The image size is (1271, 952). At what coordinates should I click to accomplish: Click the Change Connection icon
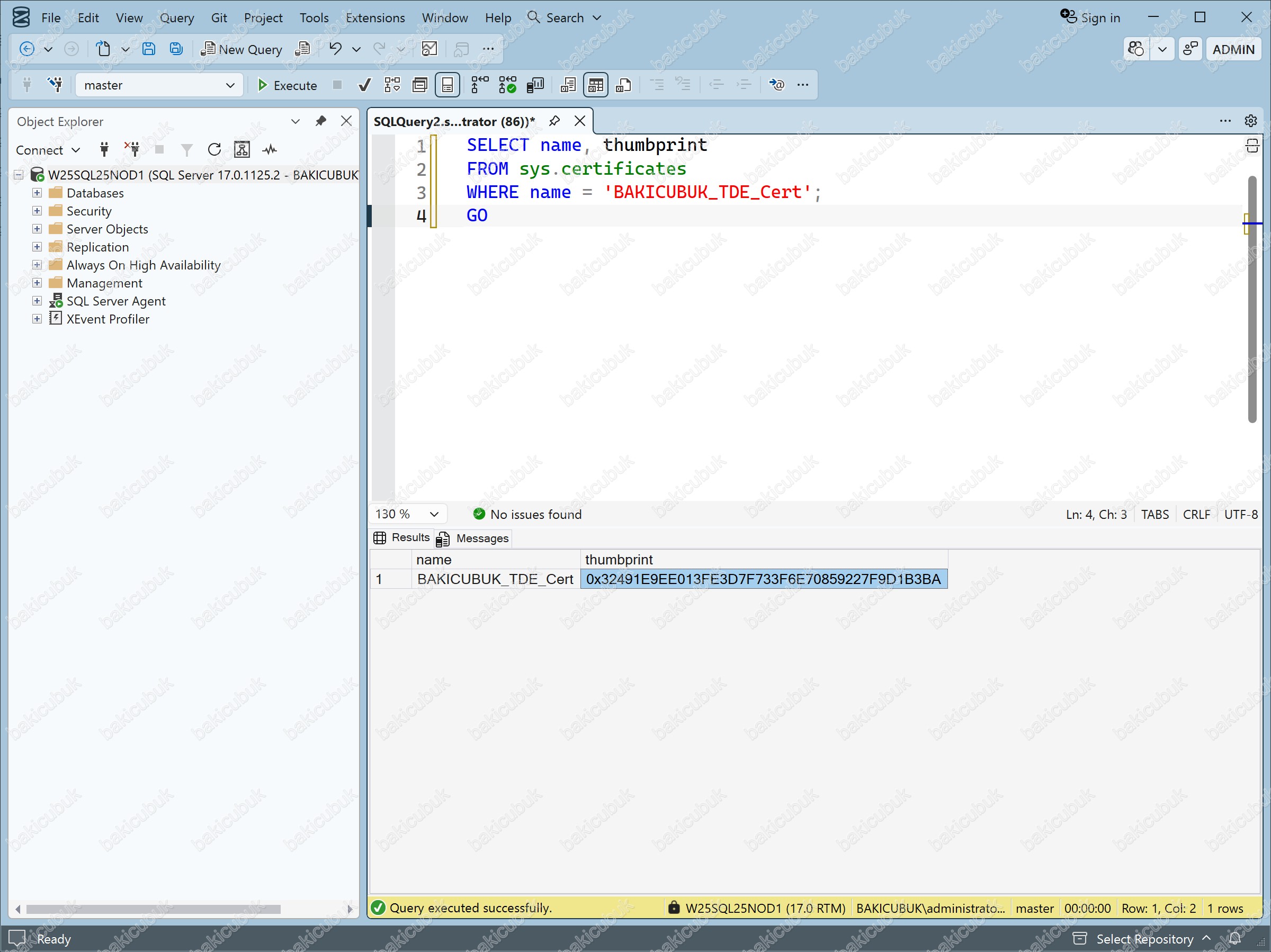tap(55, 85)
